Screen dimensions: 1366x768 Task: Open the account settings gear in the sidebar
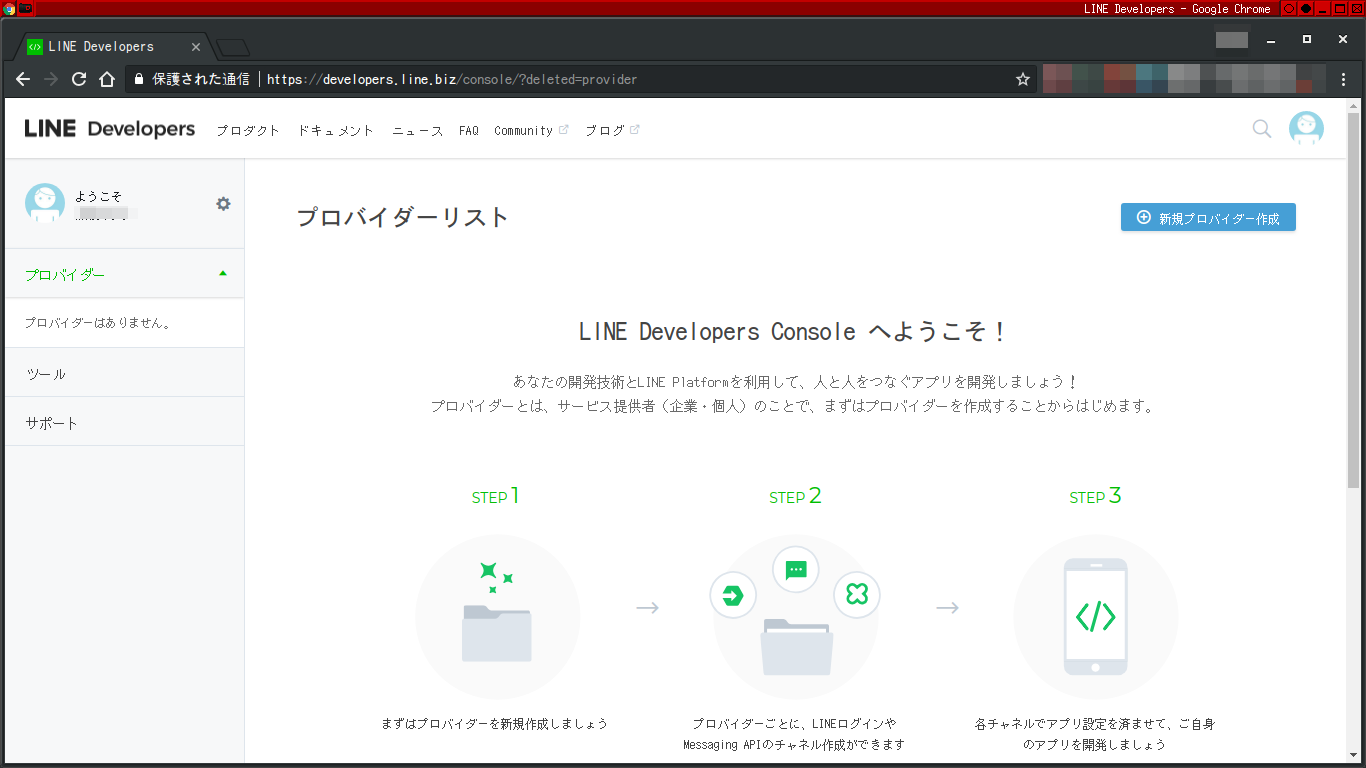223,202
